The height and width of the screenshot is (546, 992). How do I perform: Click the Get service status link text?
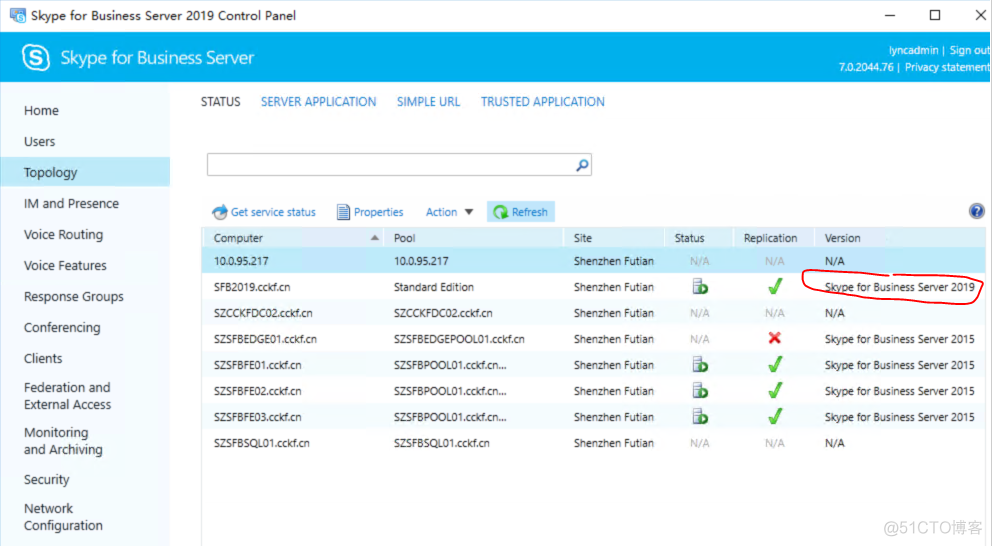tap(273, 212)
